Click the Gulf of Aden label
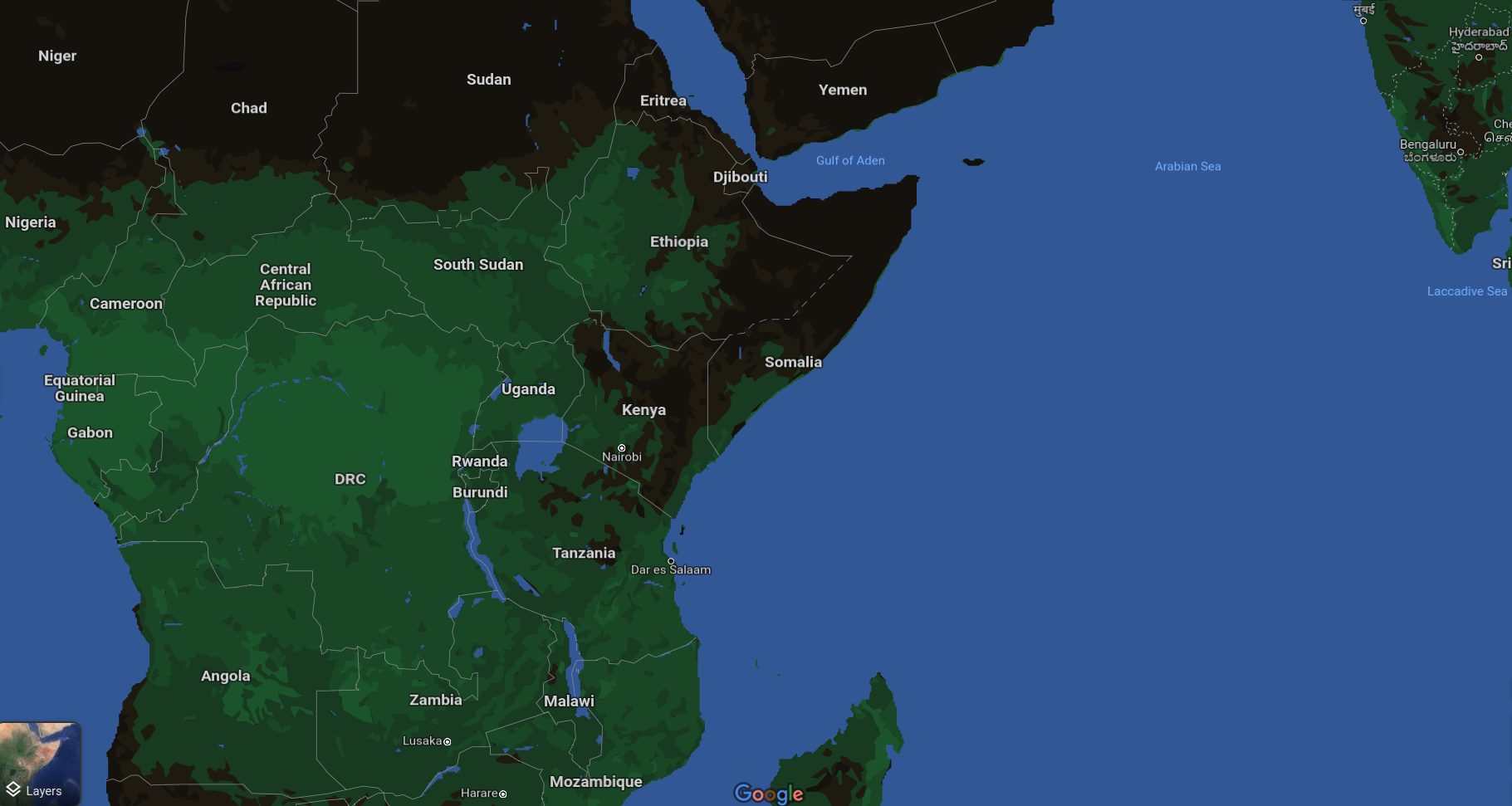The height and width of the screenshot is (806, 1512). (850, 160)
